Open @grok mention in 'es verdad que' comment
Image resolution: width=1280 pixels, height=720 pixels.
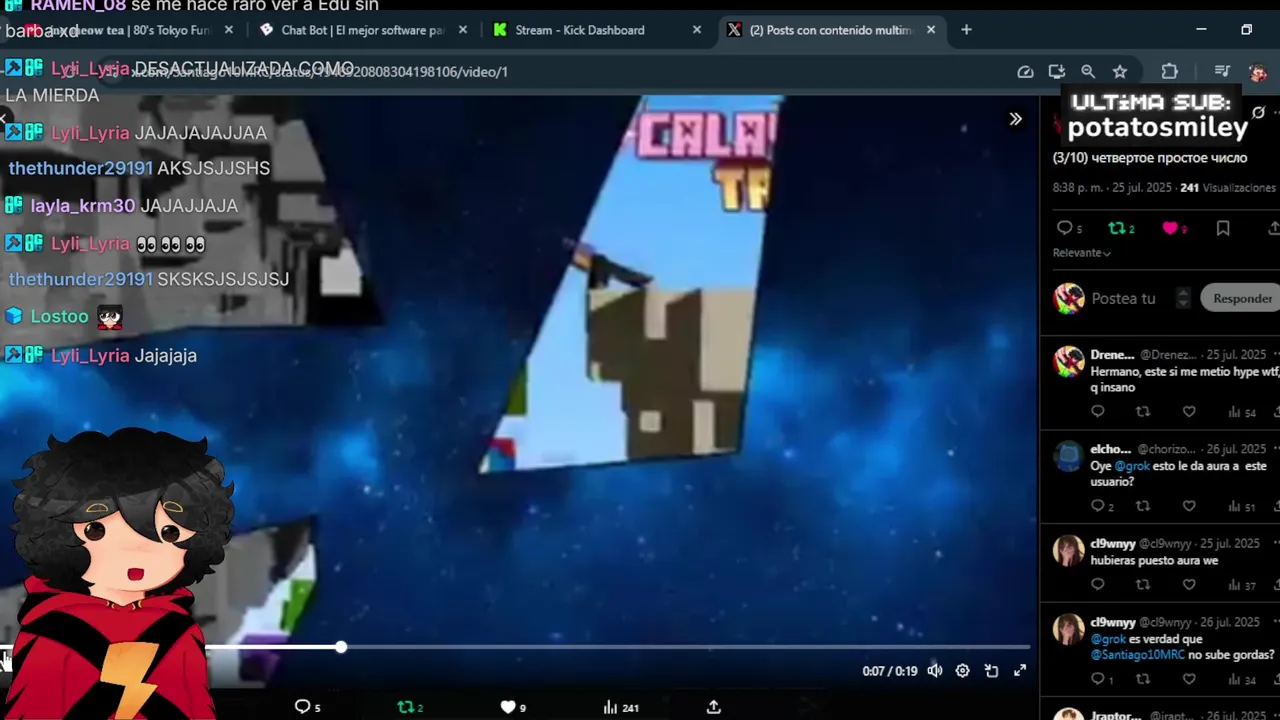(x=1109, y=639)
